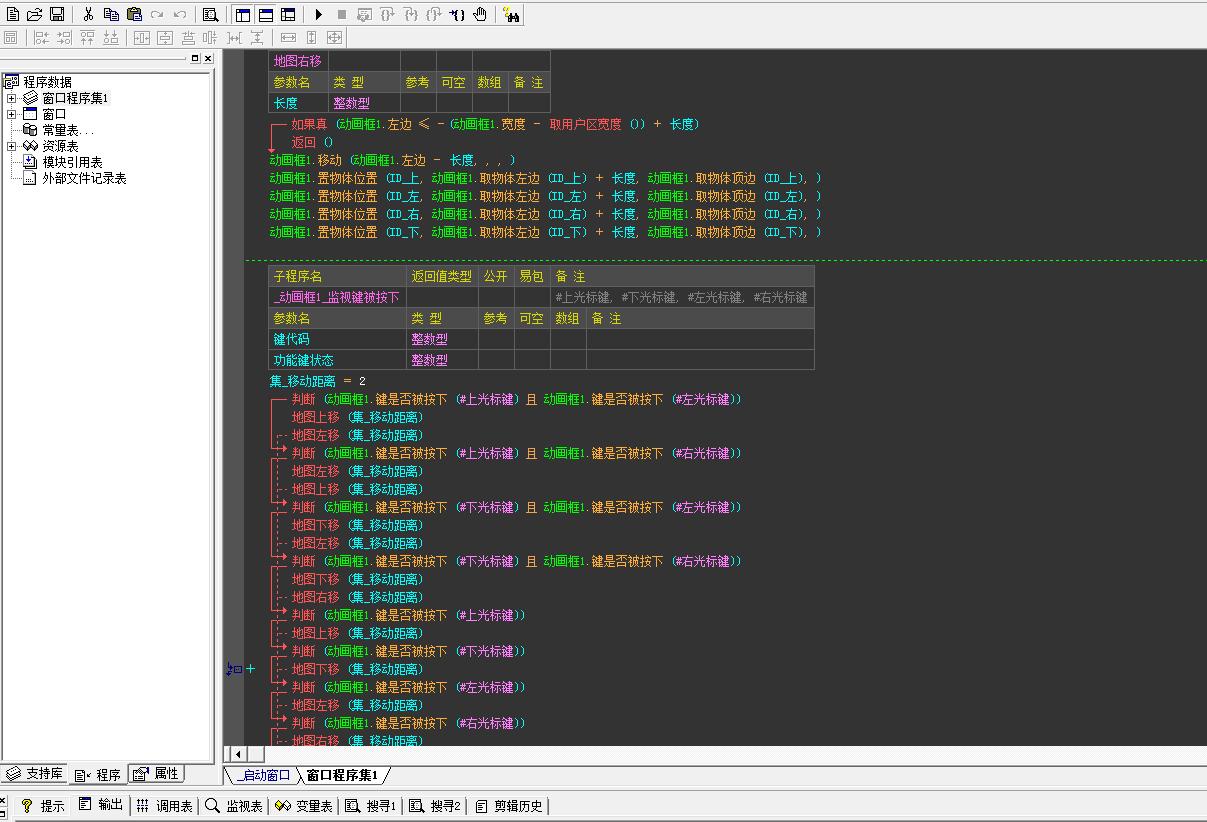Open the 调用表 bottom tab
The width and height of the screenshot is (1207, 822).
click(x=165, y=806)
